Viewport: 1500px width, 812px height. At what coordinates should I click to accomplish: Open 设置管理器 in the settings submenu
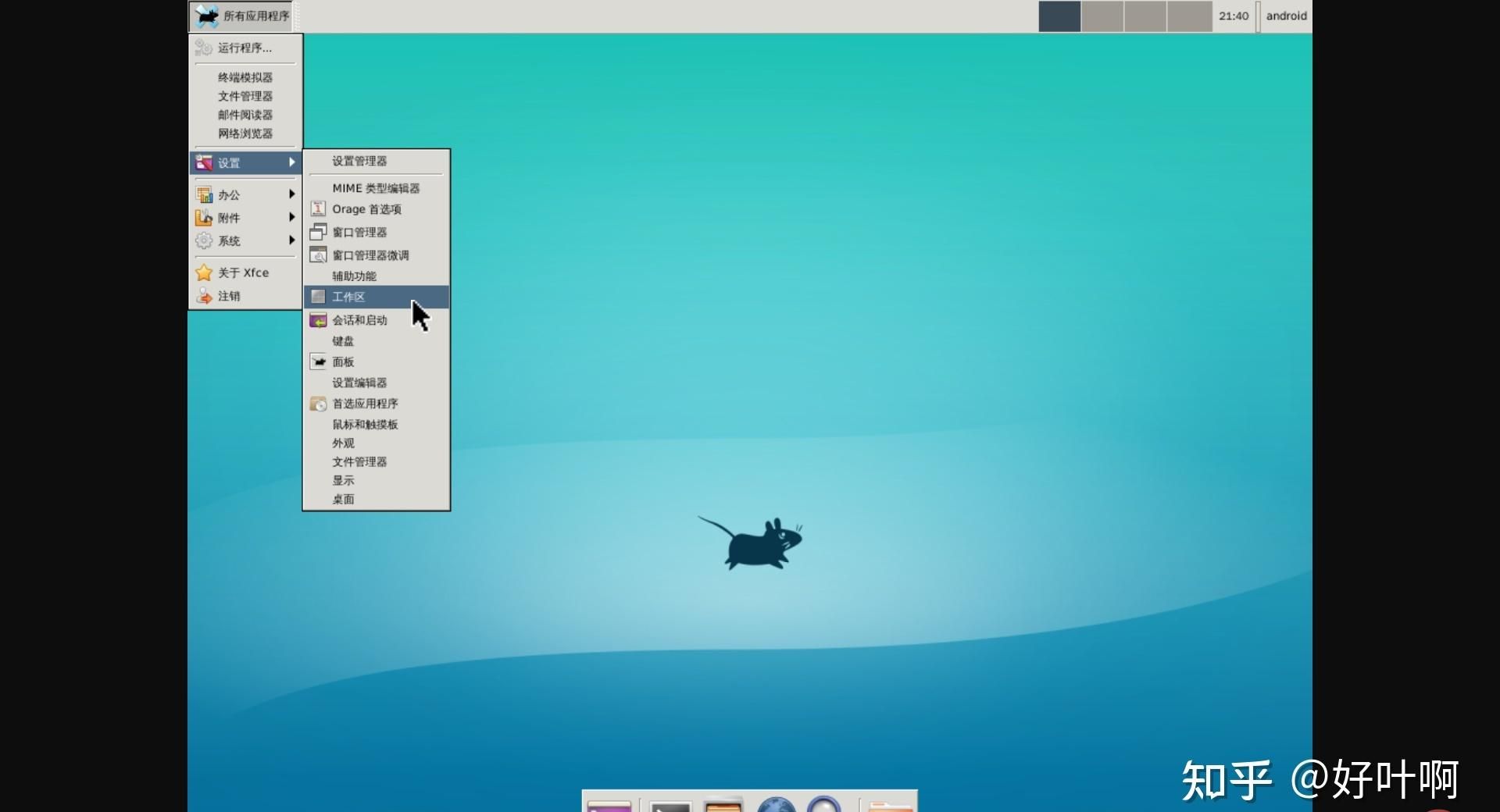pos(377,161)
